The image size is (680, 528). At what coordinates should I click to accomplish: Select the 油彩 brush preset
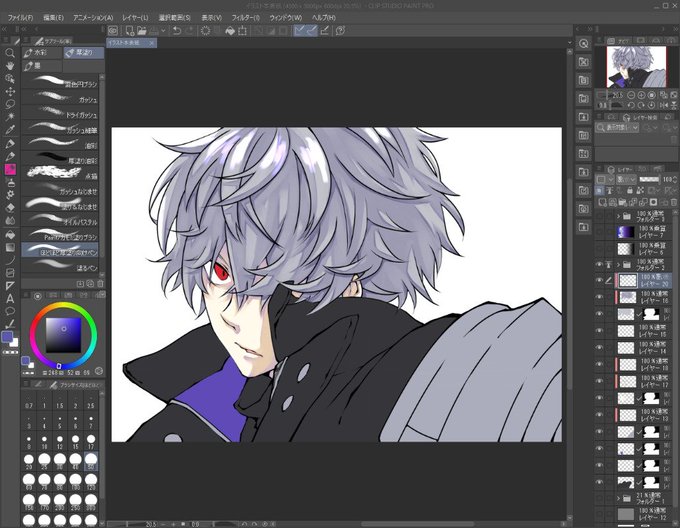click(60, 144)
